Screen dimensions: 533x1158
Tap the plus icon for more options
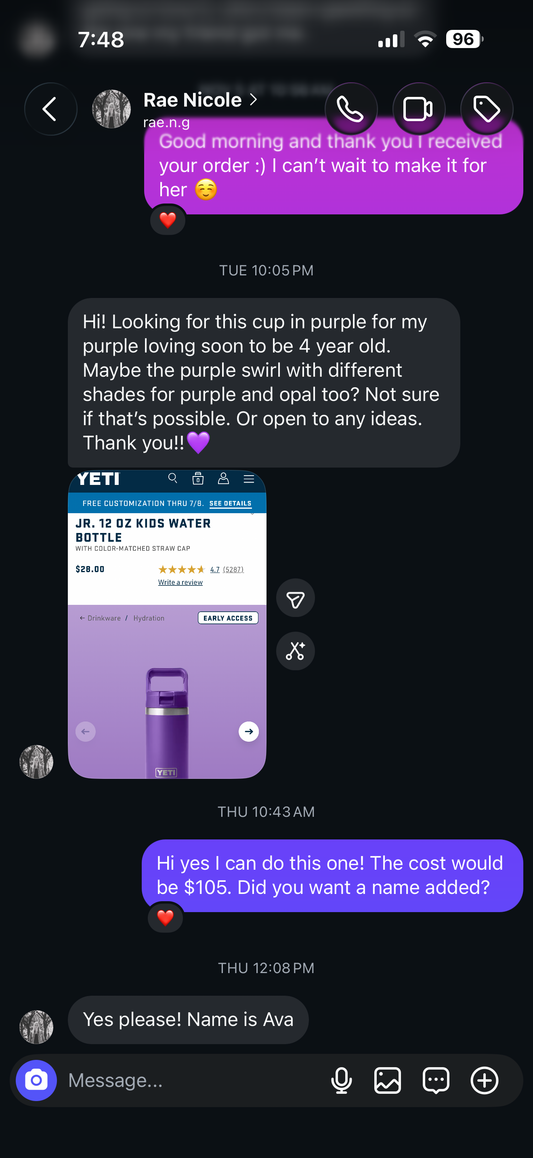[x=484, y=1080]
